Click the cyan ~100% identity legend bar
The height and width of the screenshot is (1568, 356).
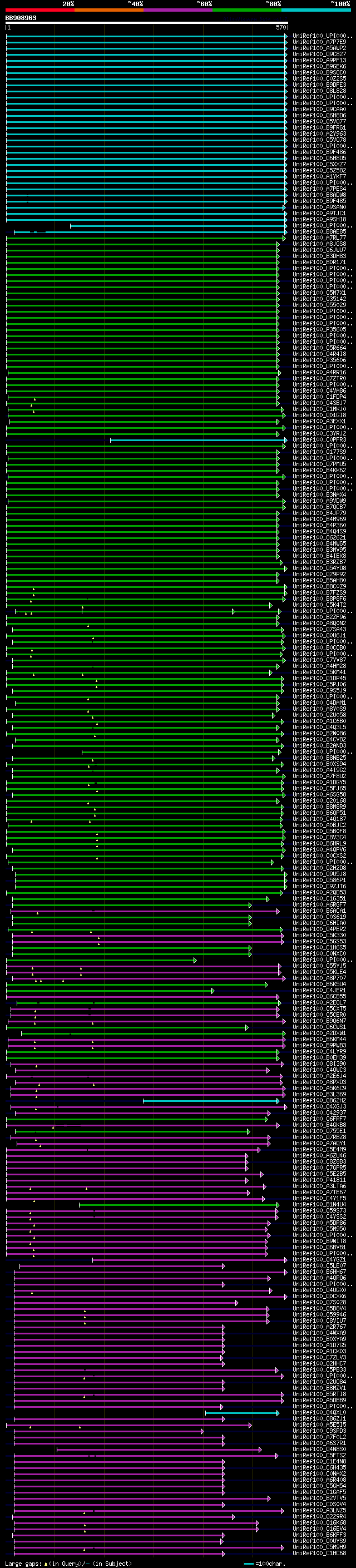[x=317, y=10]
